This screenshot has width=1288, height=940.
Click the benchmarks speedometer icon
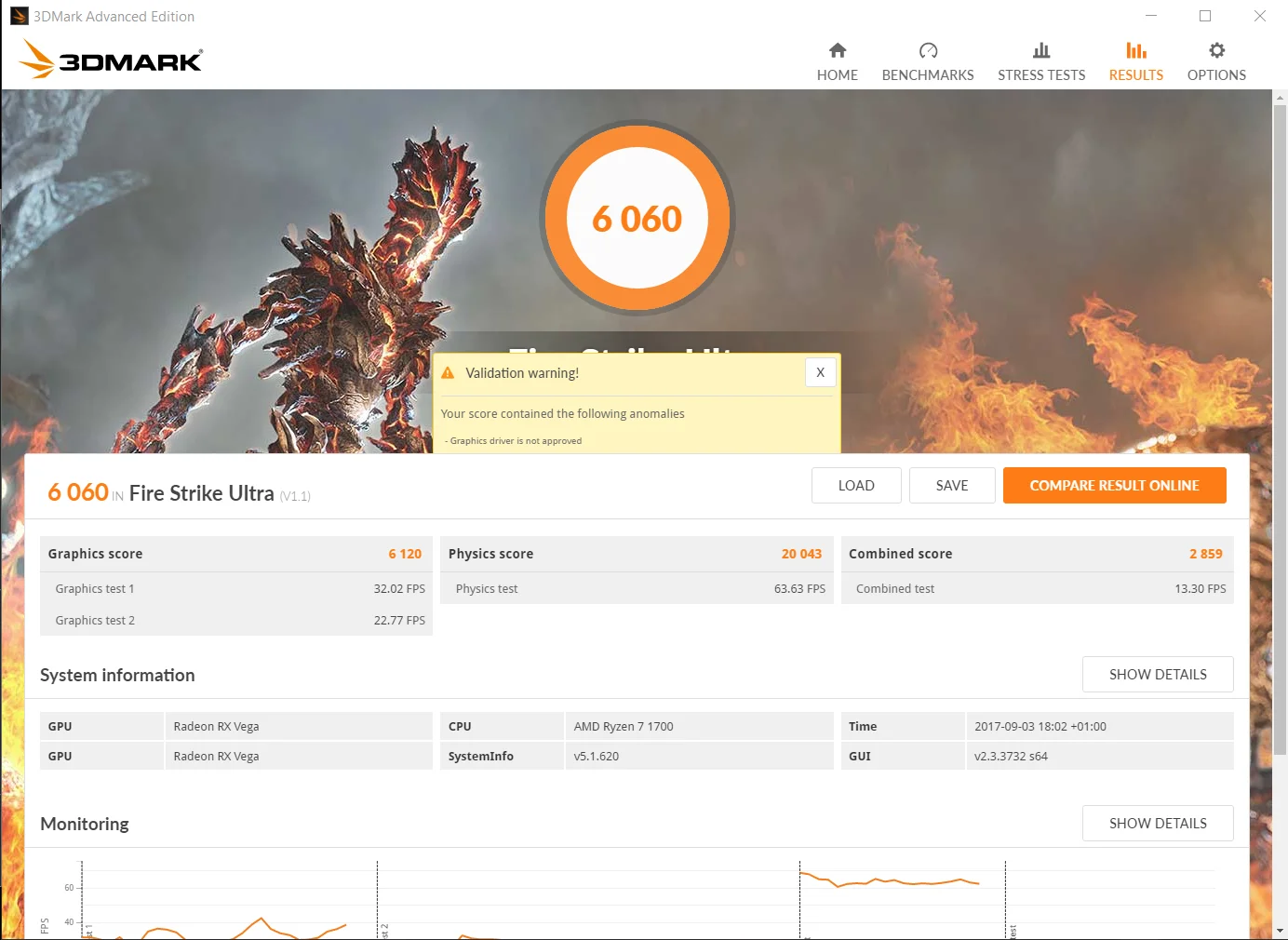(x=928, y=50)
